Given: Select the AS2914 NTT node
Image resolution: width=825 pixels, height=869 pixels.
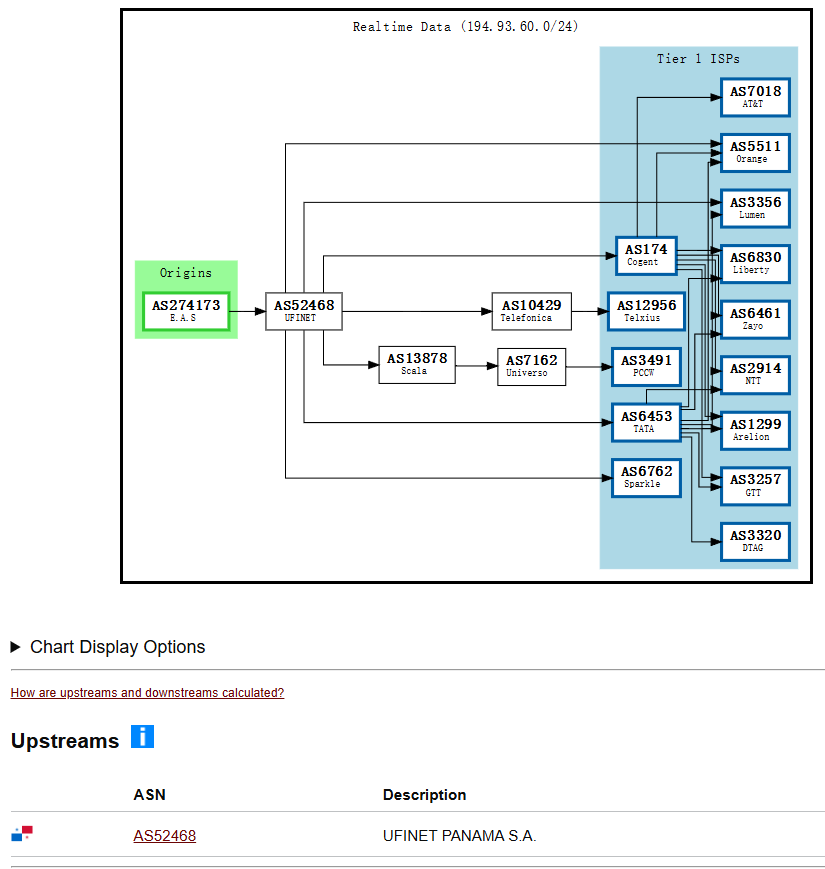Looking at the screenshot, I should coord(755,375).
